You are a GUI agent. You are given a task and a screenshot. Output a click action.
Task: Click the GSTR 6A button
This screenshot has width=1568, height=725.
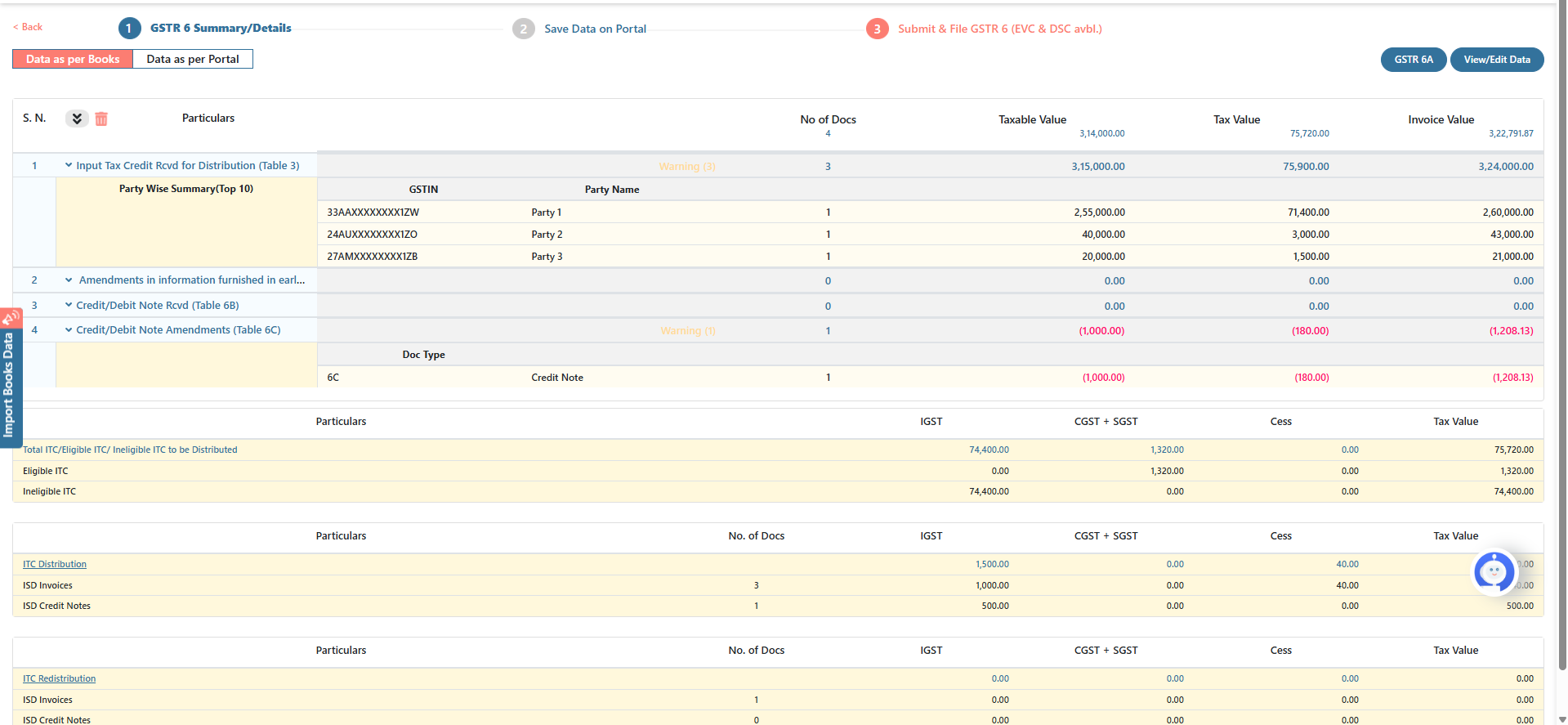[x=1413, y=60]
